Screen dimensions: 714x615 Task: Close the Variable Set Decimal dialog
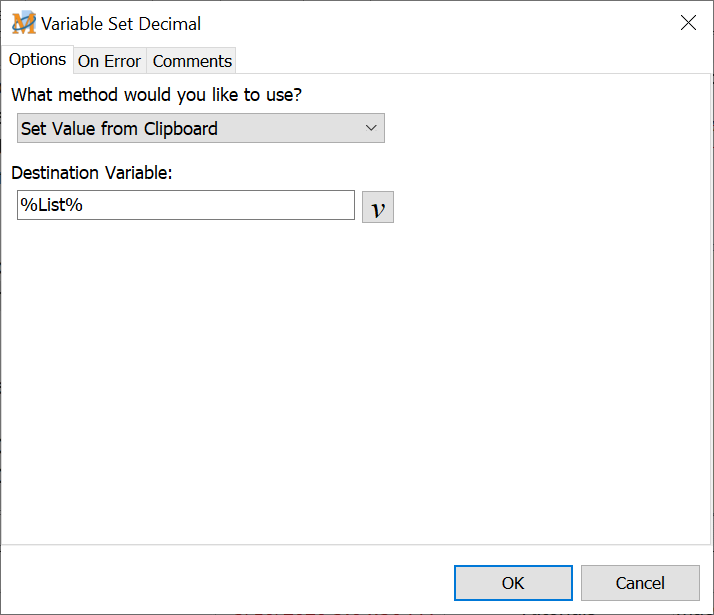(688, 23)
